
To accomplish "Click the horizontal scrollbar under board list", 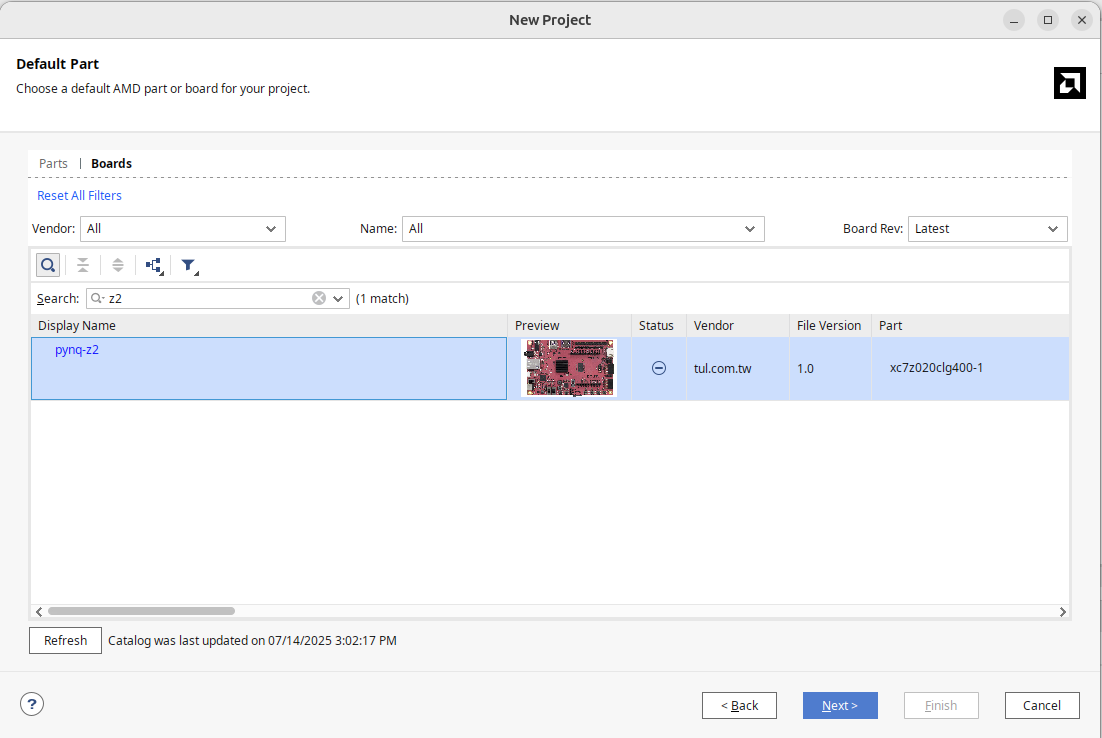I will point(141,611).
